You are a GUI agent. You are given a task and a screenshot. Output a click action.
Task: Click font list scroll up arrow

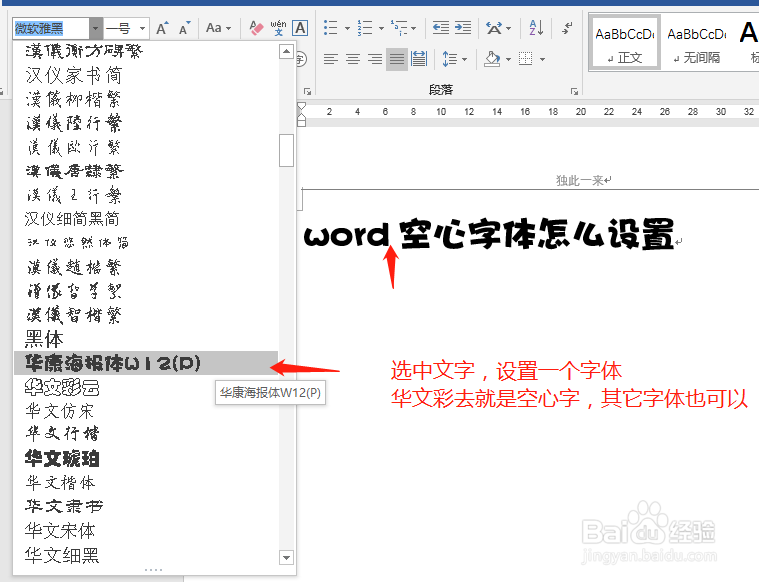tap(287, 51)
